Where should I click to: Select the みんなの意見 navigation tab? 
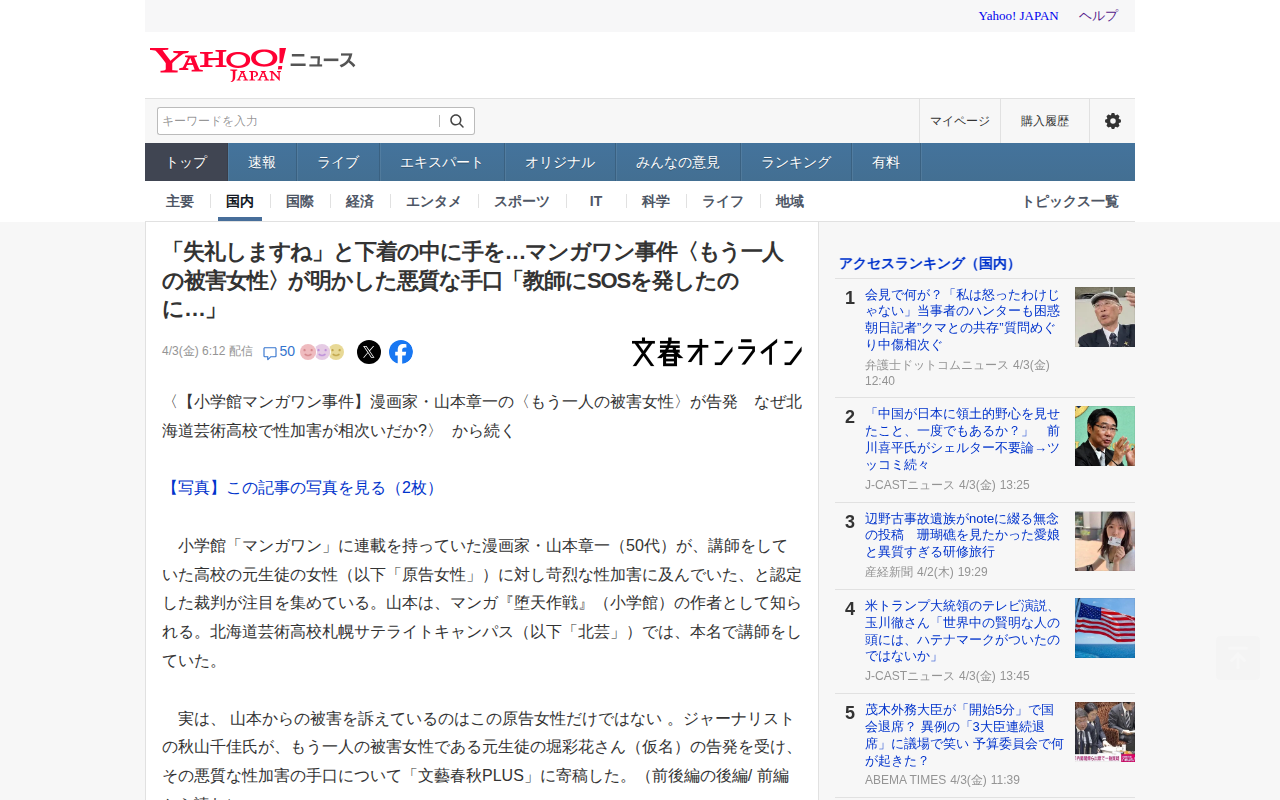pyautogui.click(x=678, y=162)
